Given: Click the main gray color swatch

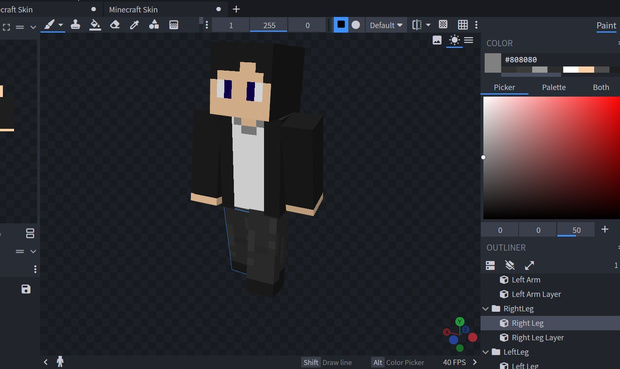Looking at the screenshot, I should click(x=493, y=63).
